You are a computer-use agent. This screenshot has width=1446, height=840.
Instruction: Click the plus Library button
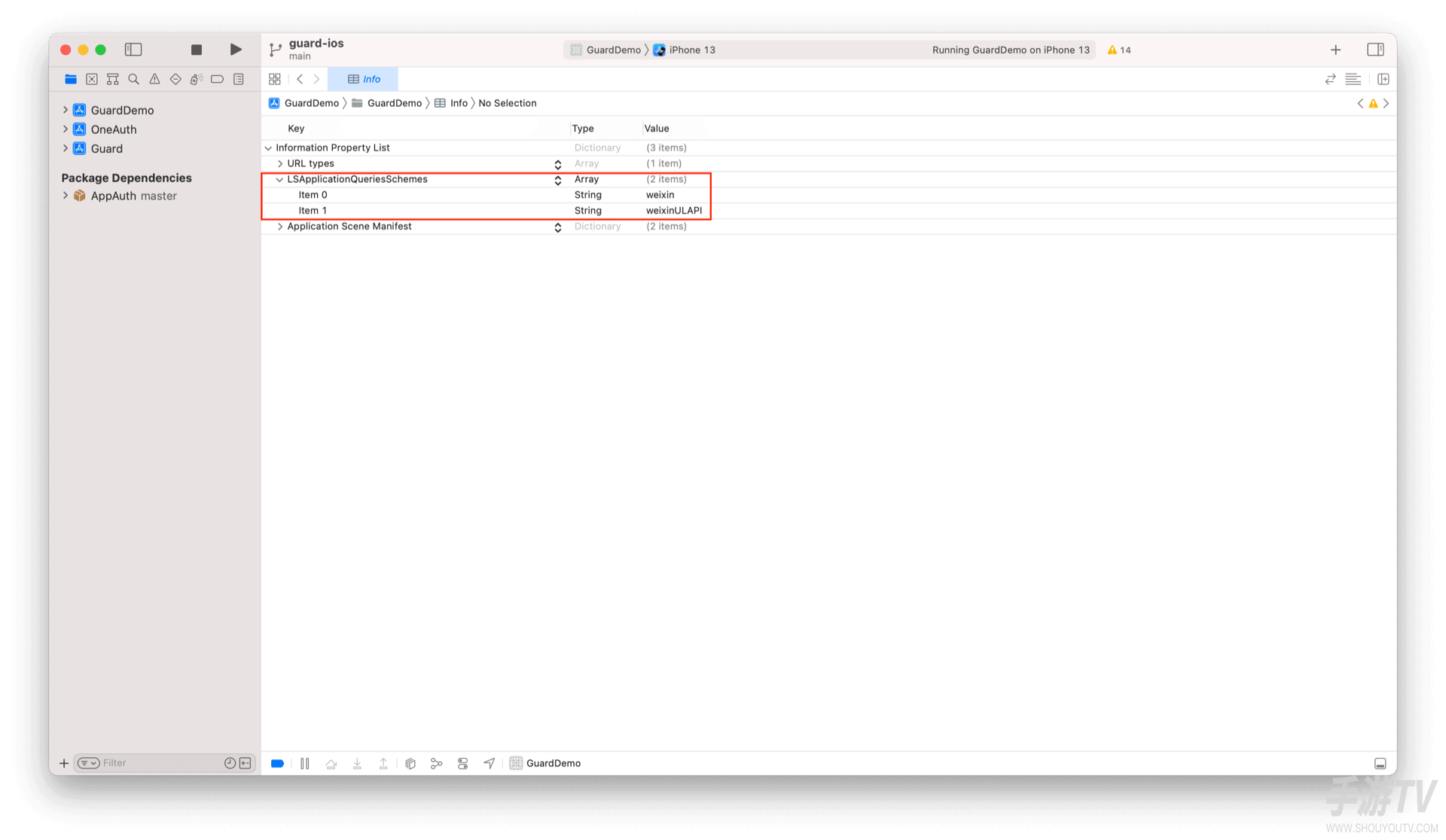pyautogui.click(x=1335, y=50)
